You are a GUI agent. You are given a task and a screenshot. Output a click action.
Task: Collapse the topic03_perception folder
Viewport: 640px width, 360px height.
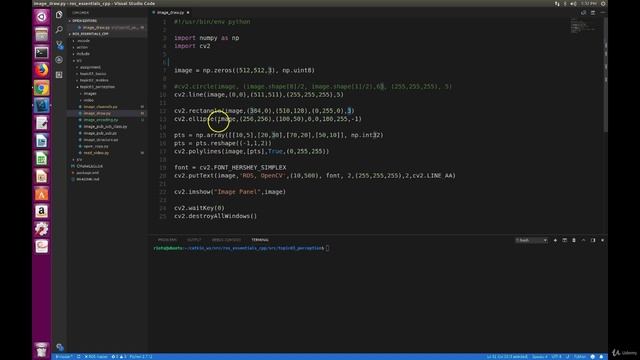[x=97, y=87]
